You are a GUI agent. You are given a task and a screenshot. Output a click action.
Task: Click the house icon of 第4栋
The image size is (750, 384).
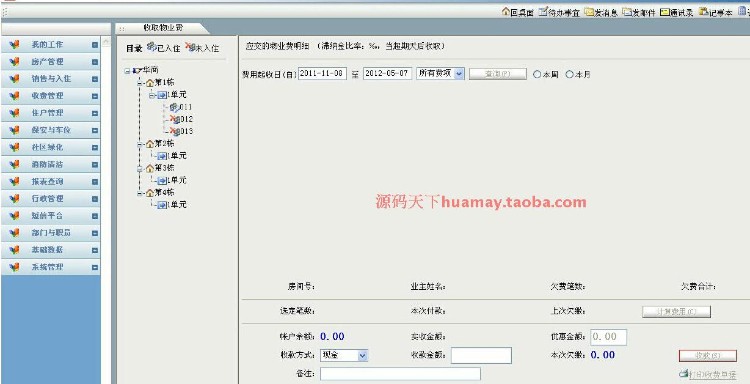pyautogui.click(x=150, y=193)
